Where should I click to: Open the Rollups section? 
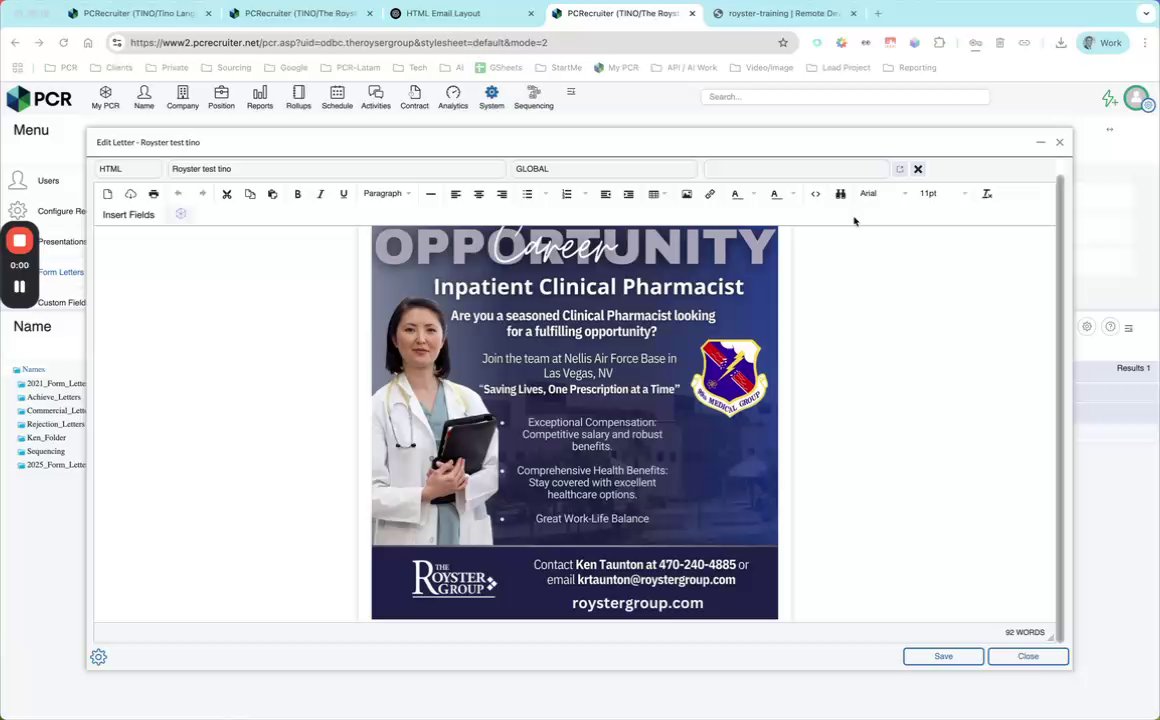click(x=298, y=97)
